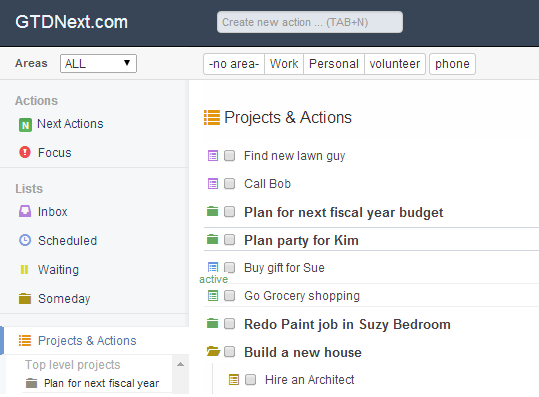Open the Areas ALL dropdown
539x397 pixels.
pos(98,64)
